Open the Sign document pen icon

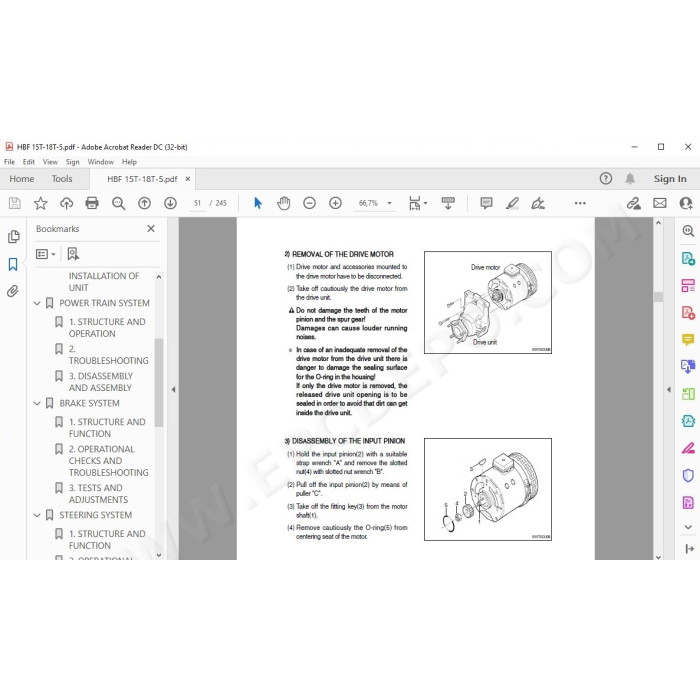pyautogui.click(x=538, y=204)
